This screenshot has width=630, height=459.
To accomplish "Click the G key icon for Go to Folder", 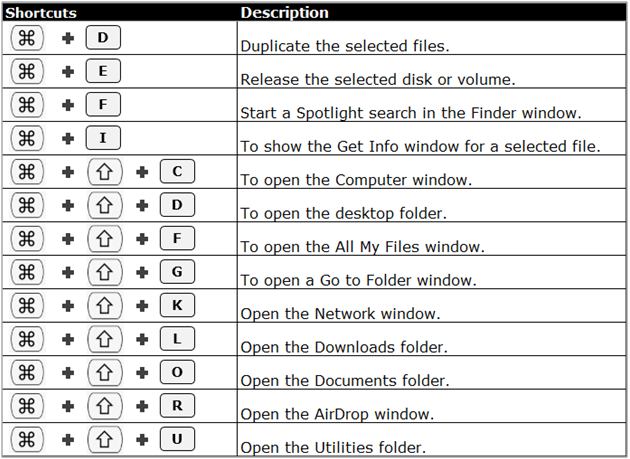I will 177,272.
